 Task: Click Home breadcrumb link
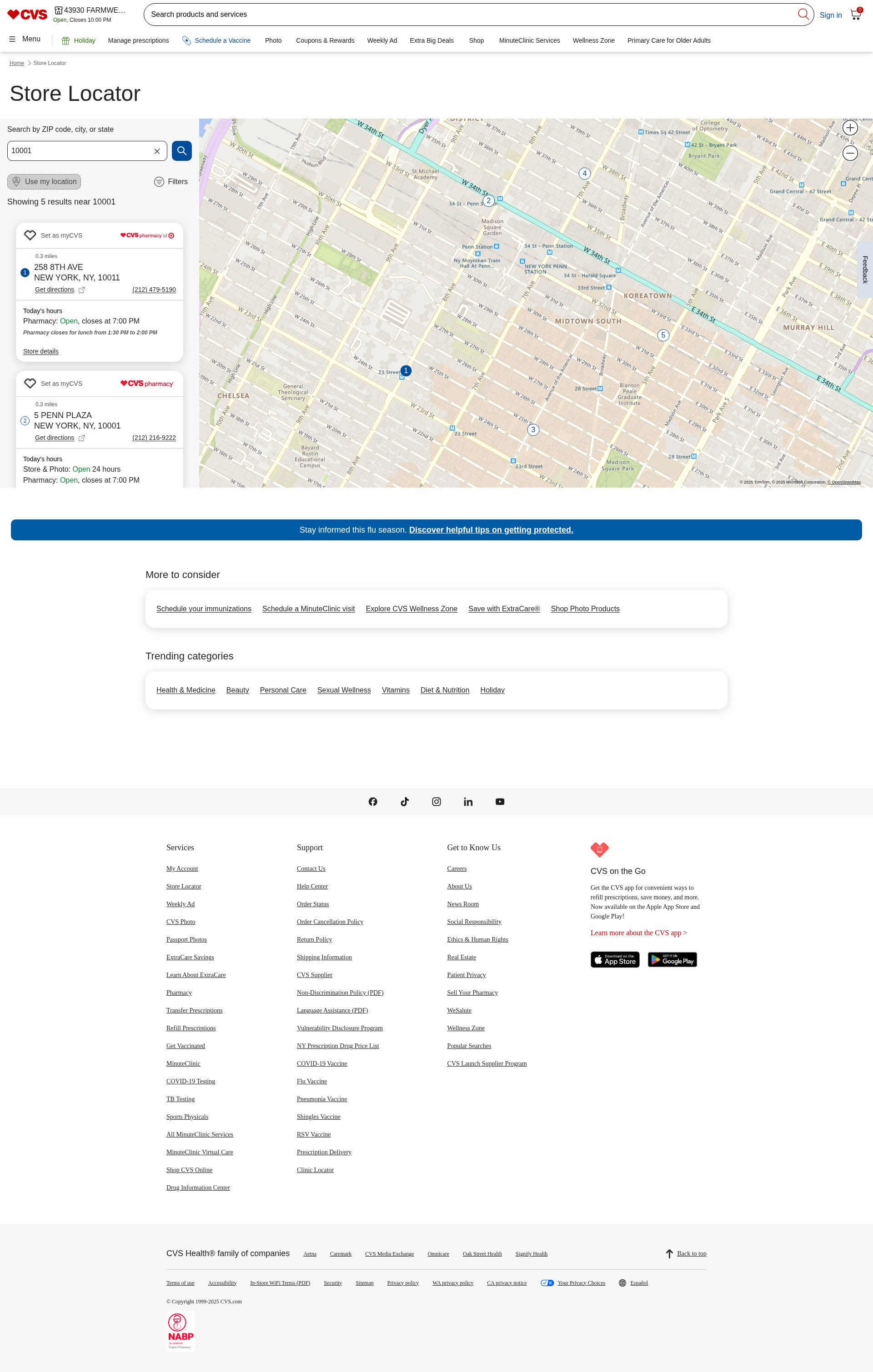tap(16, 63)
